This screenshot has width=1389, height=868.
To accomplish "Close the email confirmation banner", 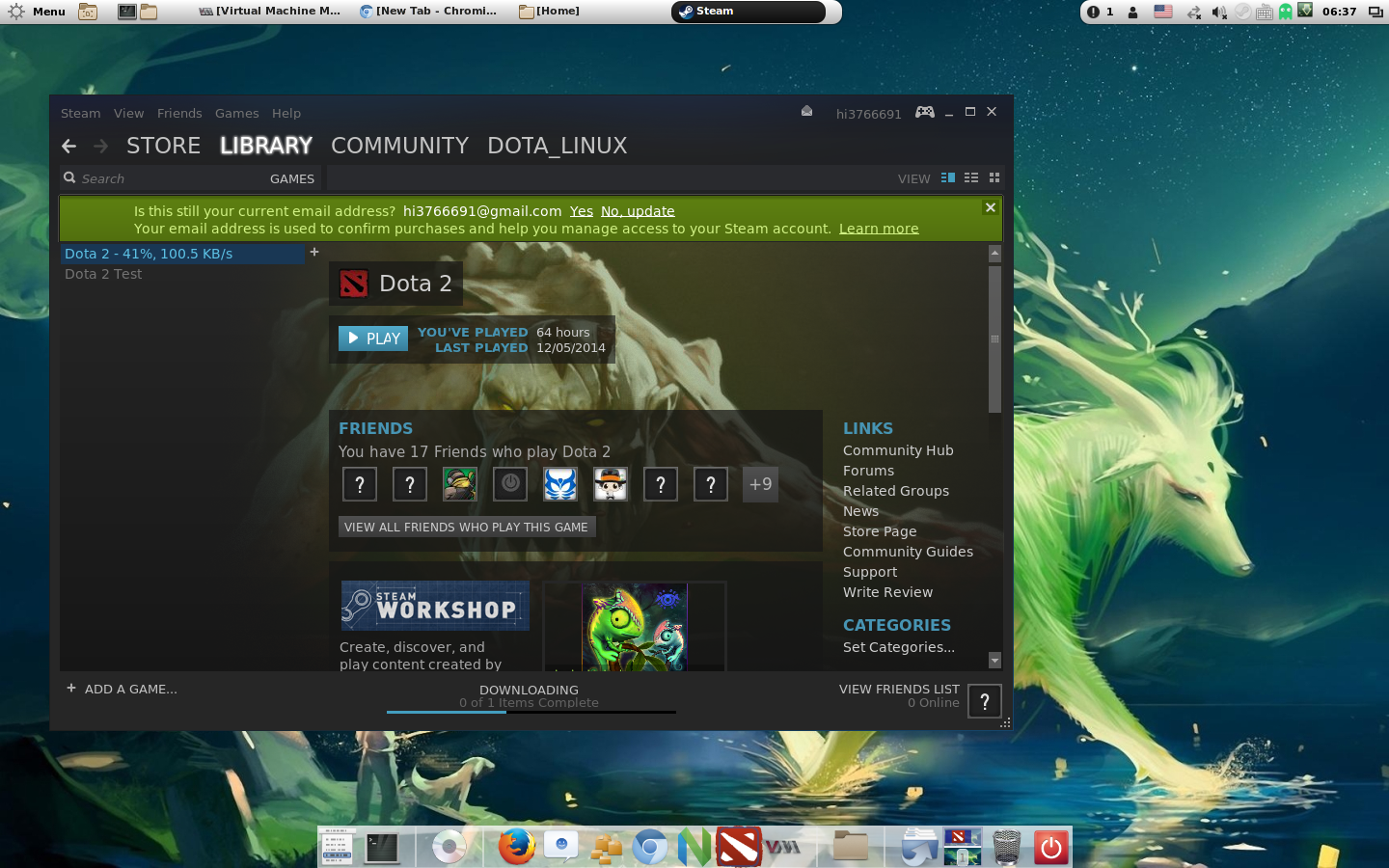I will [991, 207].
